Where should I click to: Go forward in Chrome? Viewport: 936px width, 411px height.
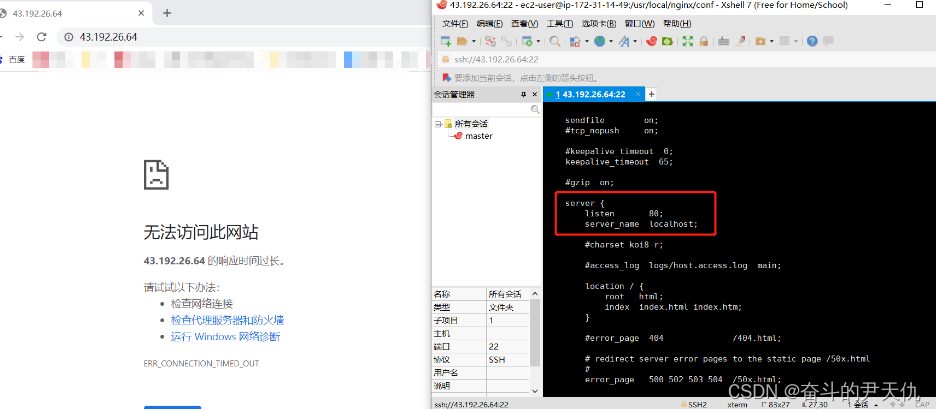(x=19, y=37)
